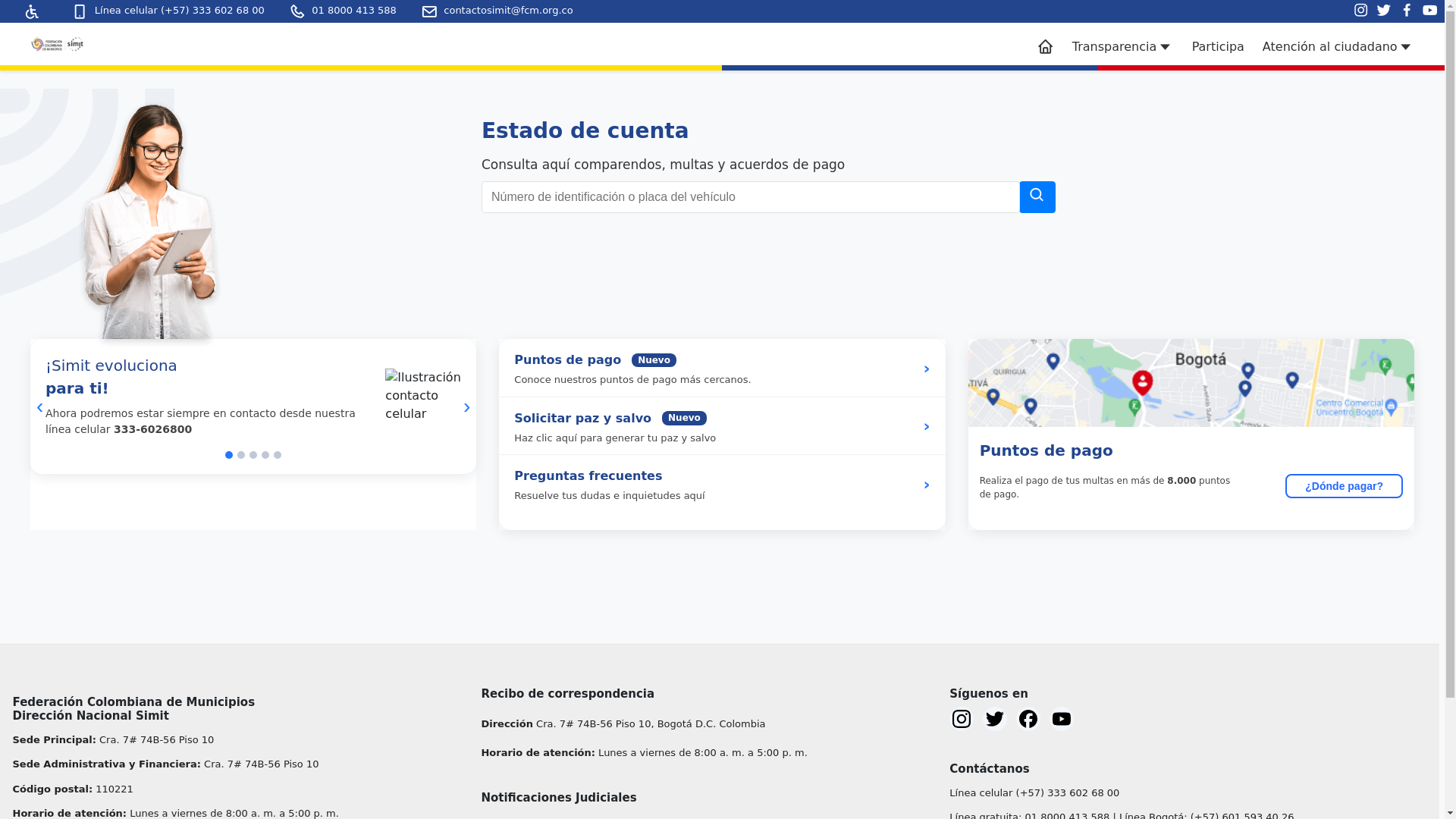This screenshot has width=1456, height=819.
Task: Click Código postal 110221 text
Action: pos(73,789)
